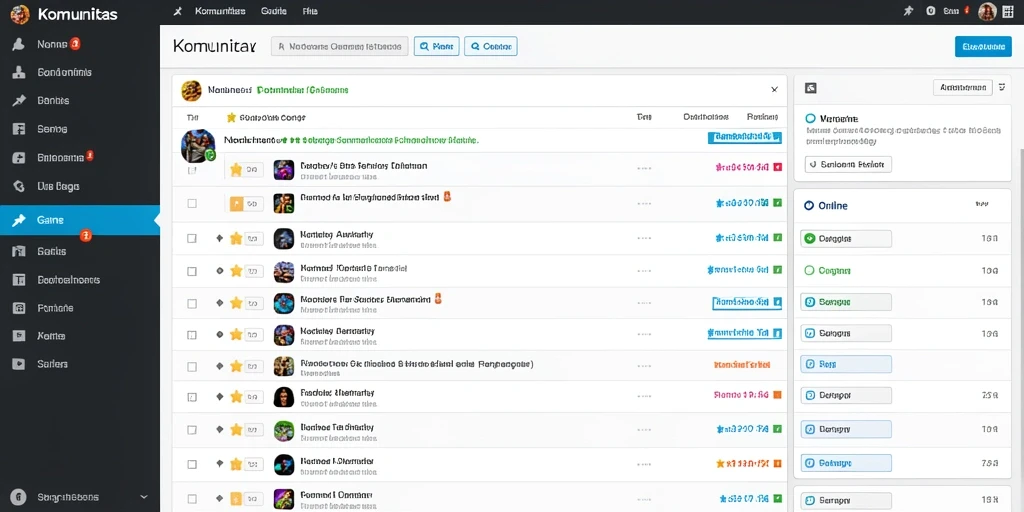Open the filter dropdown icon beside the top-right panel button
This screenshot has height=512, width=1024.
[x=1002, y=87]
